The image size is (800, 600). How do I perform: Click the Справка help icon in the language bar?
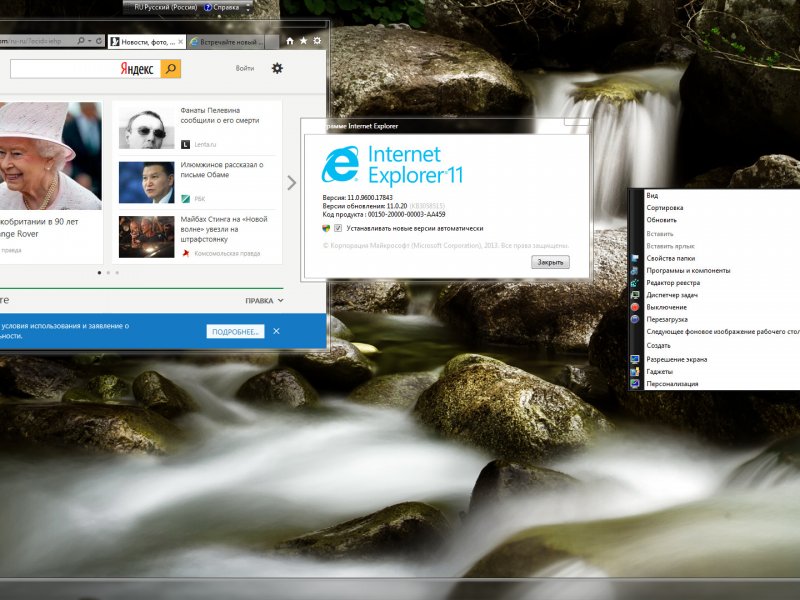tap(208, 8)
